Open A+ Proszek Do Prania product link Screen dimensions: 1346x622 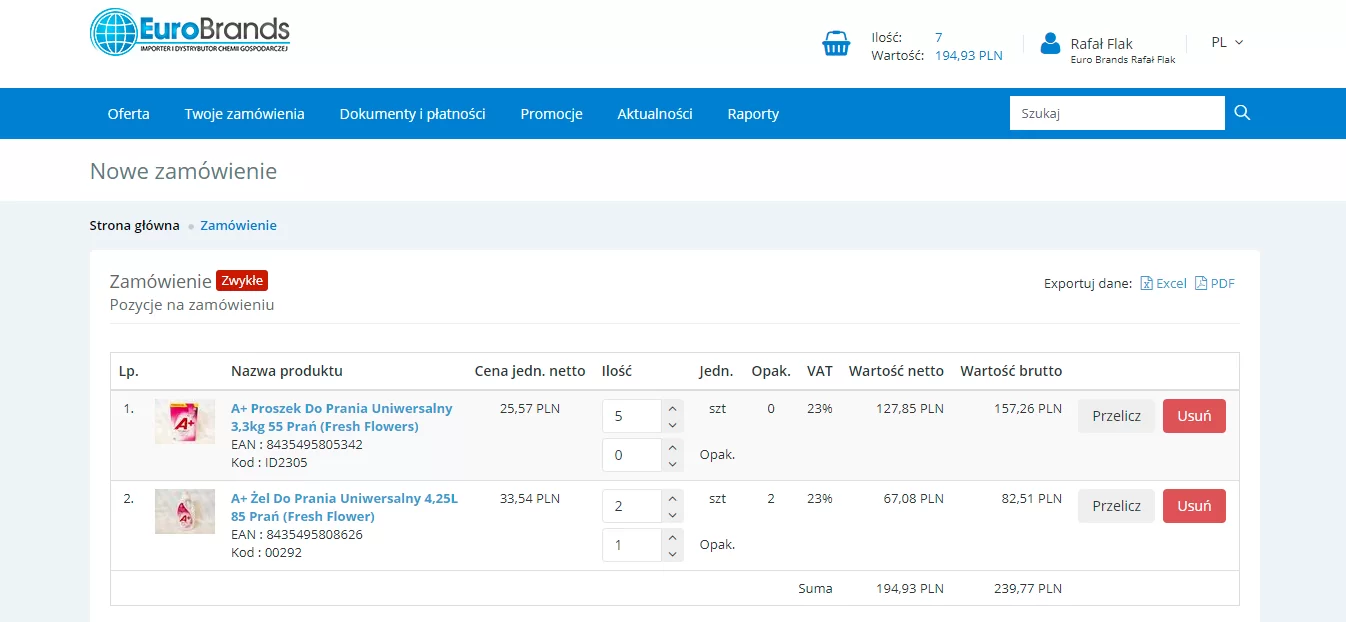click(342, 417)
